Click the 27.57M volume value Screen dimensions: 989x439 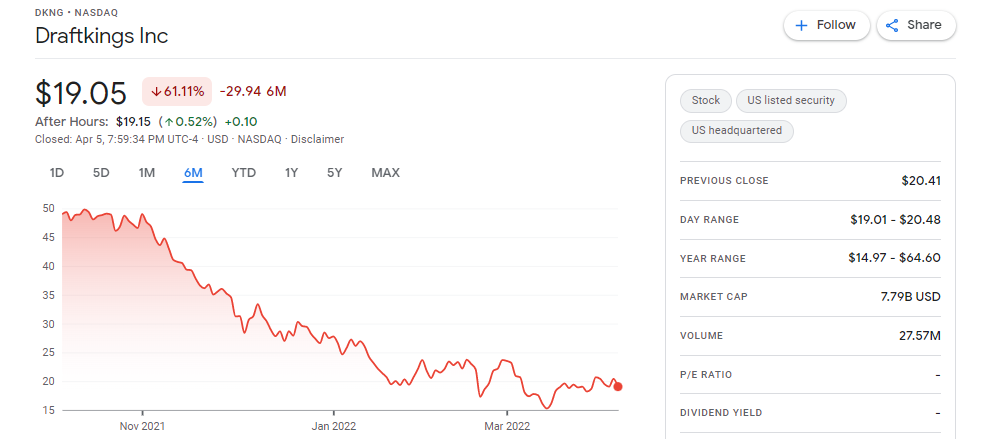click(x=920, y=336)
